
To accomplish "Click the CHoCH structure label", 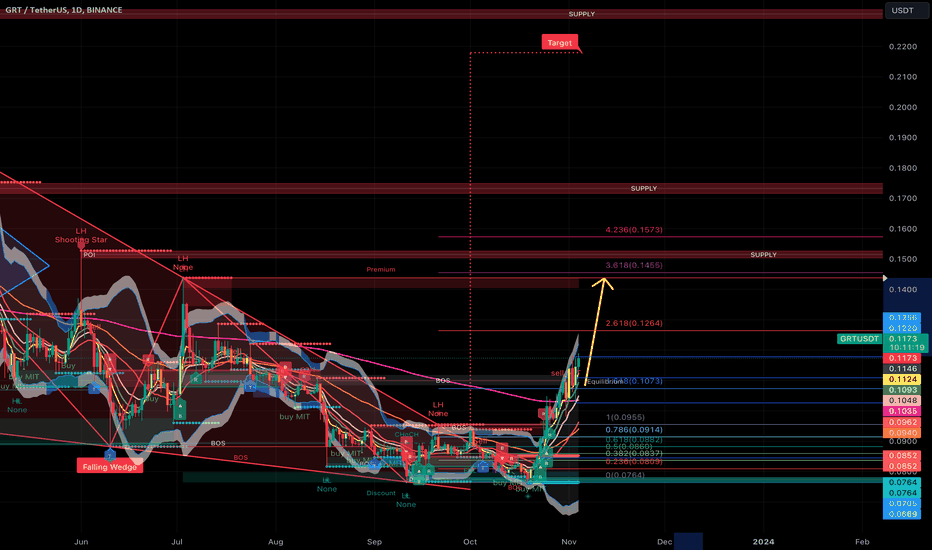I will pyautogui.click(x=407, y=435).
